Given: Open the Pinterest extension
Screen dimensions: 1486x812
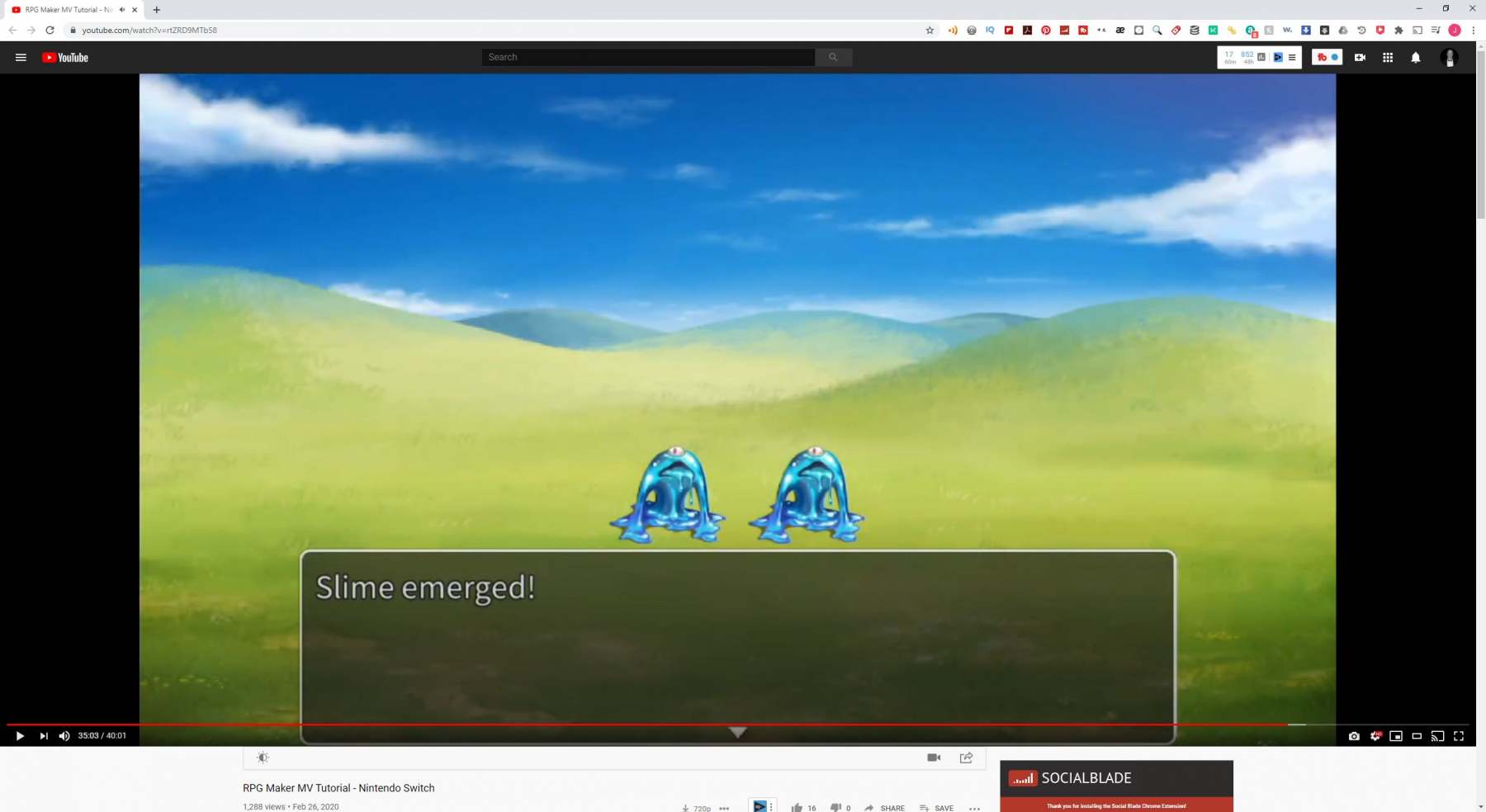Looking at the screenshot, I should coord(1046,30).
